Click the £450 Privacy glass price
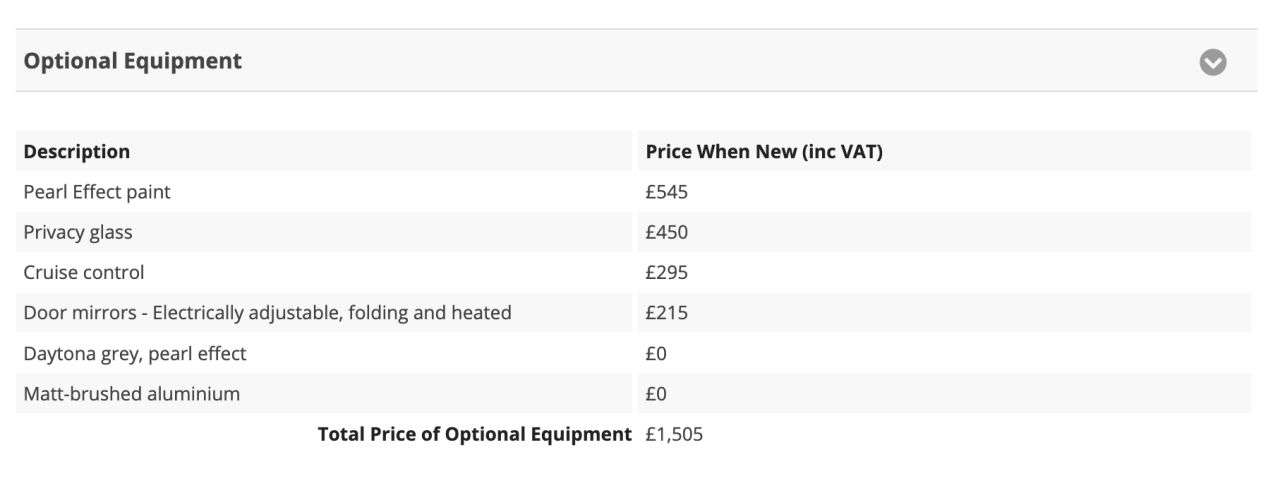The width and height of the screenshot is (1280, 493). click(x=667, y=232)
